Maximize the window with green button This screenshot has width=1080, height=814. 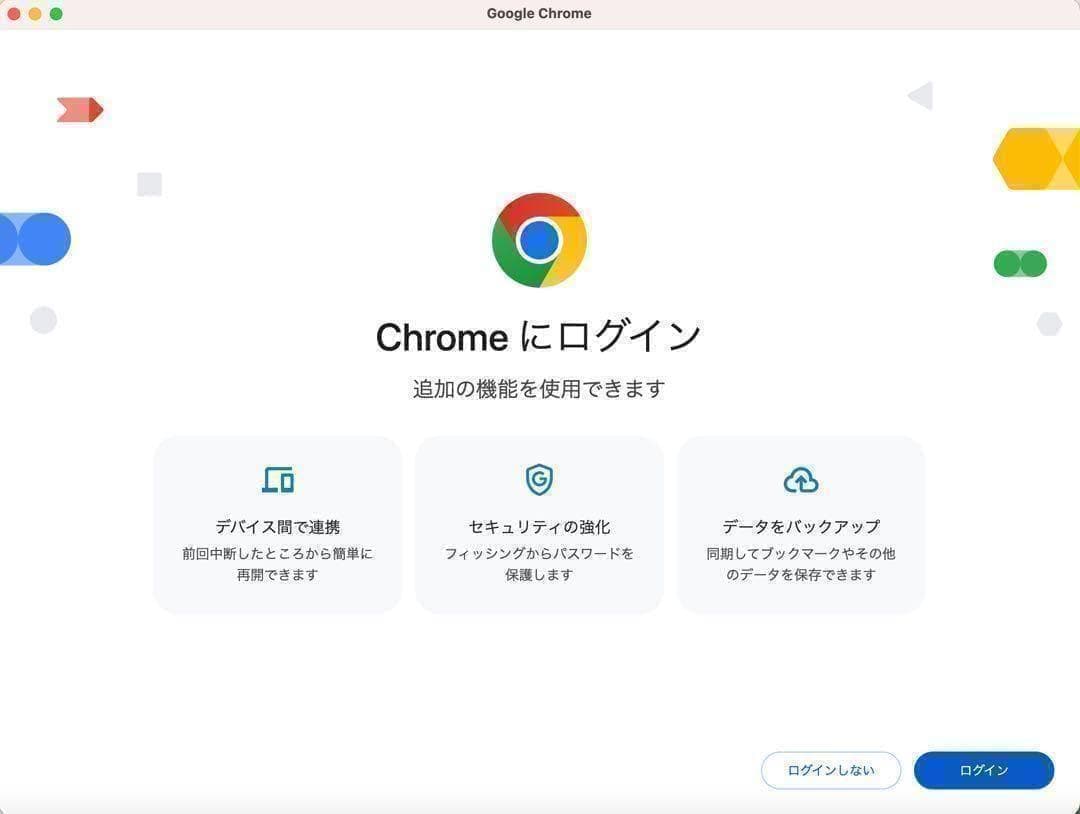(x=56, y=14)
